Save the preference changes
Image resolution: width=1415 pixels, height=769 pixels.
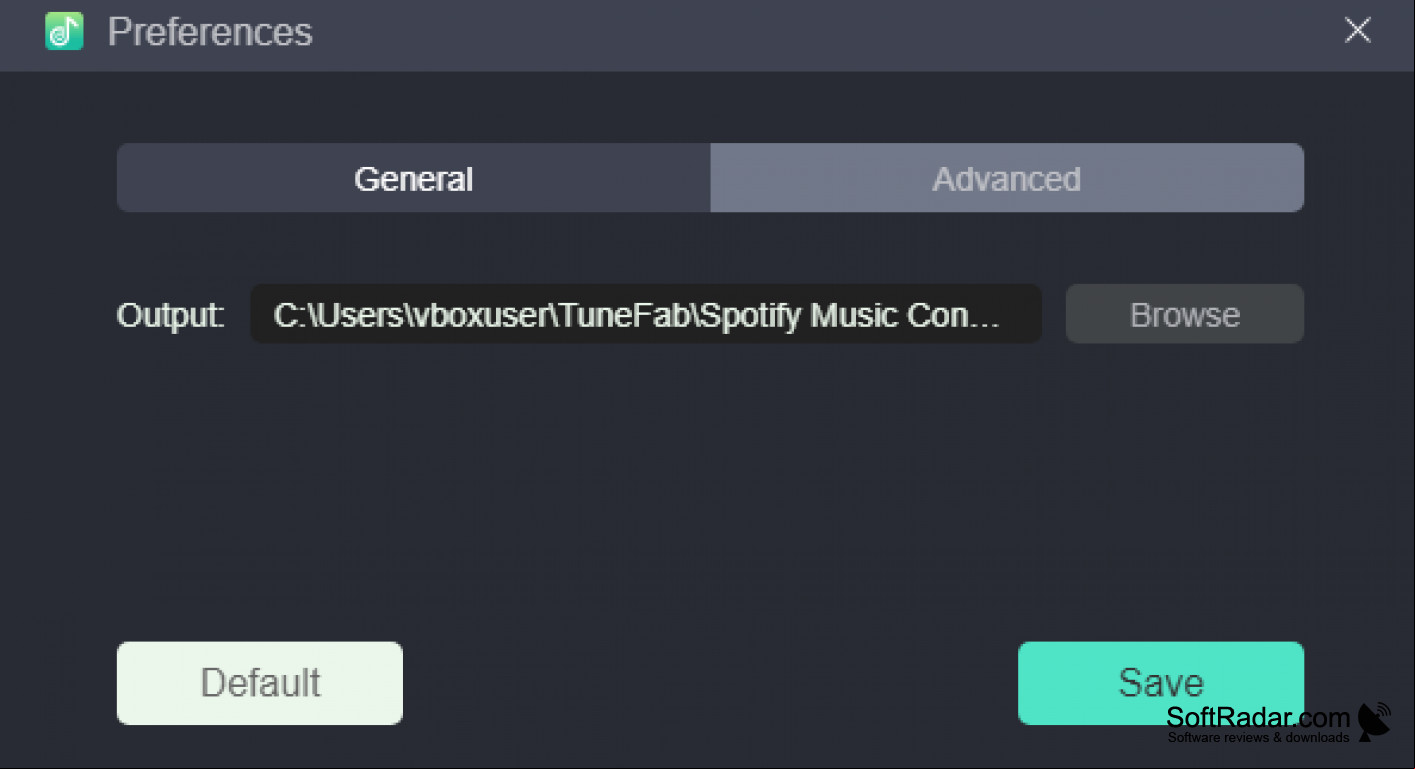(x=1161, y=683)
